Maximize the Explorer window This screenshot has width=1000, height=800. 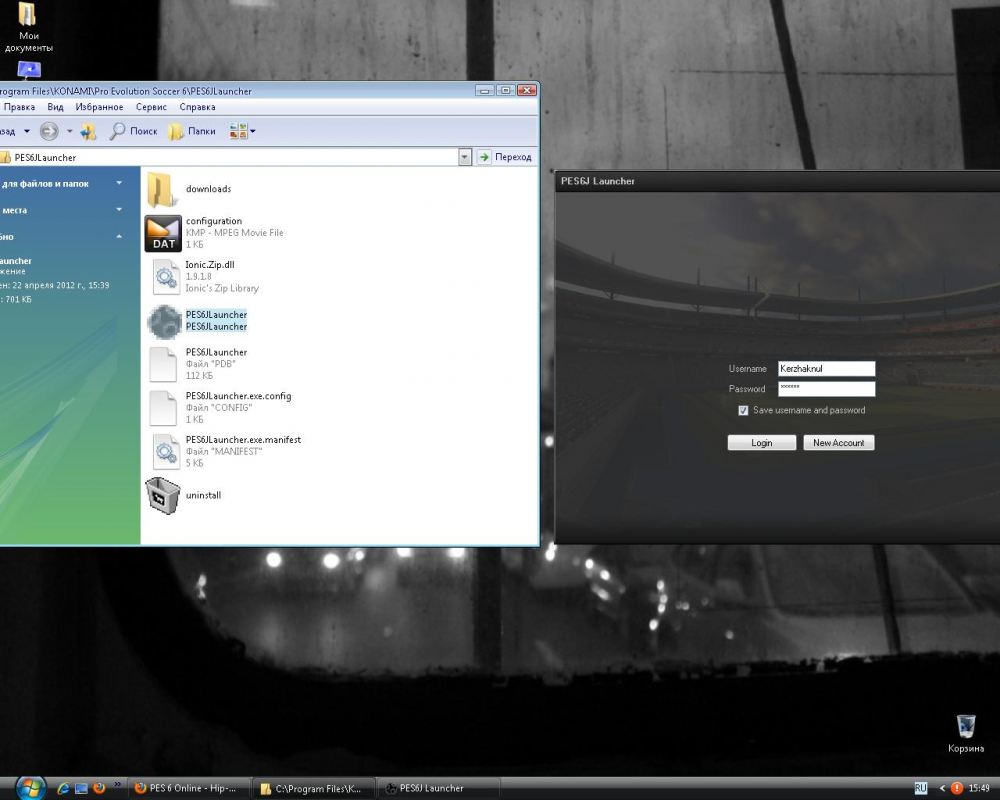coord(506,91)
